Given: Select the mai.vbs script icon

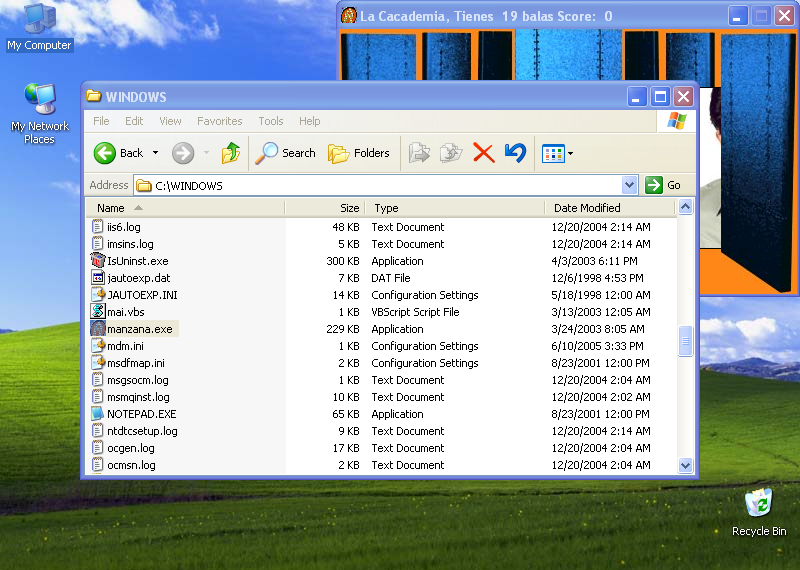Looking at the screenshot, I should pyautogui.click(x=97, y=311).
